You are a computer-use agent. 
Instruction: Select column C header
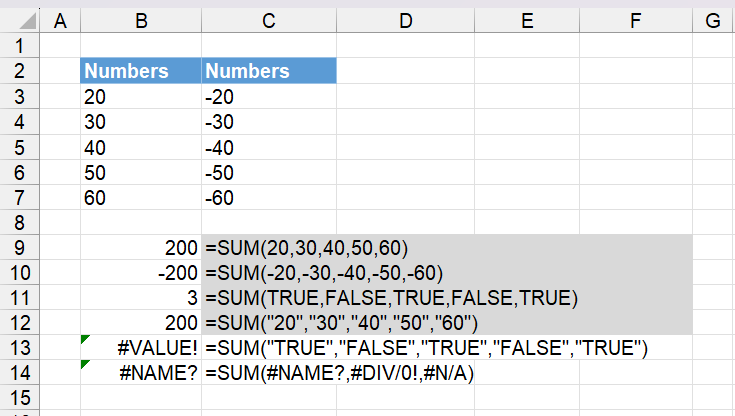point(269,21)
